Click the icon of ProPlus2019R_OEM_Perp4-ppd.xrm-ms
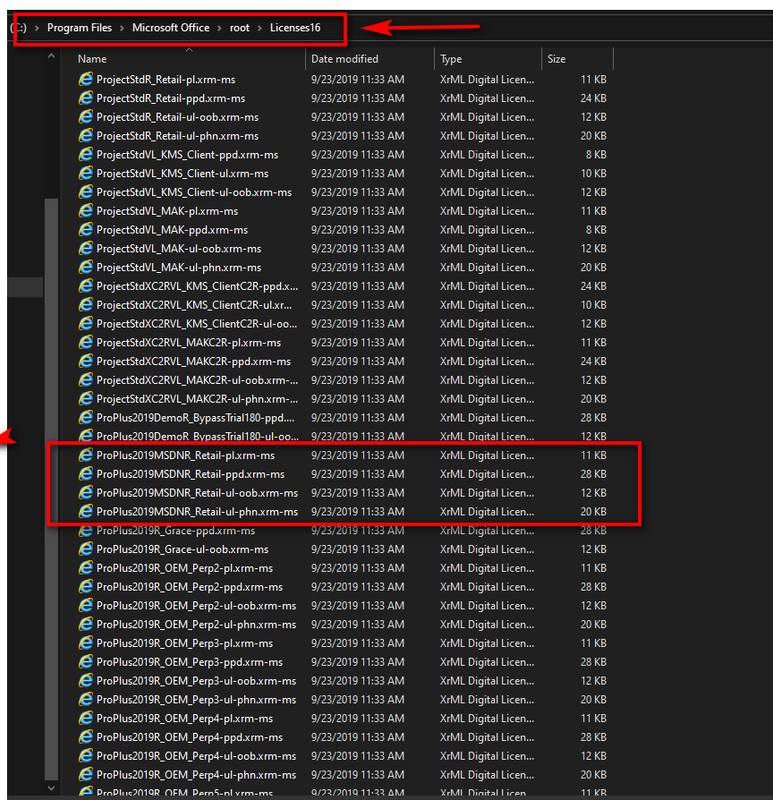This screenshot has width=773, height=800. click(86, 737)
